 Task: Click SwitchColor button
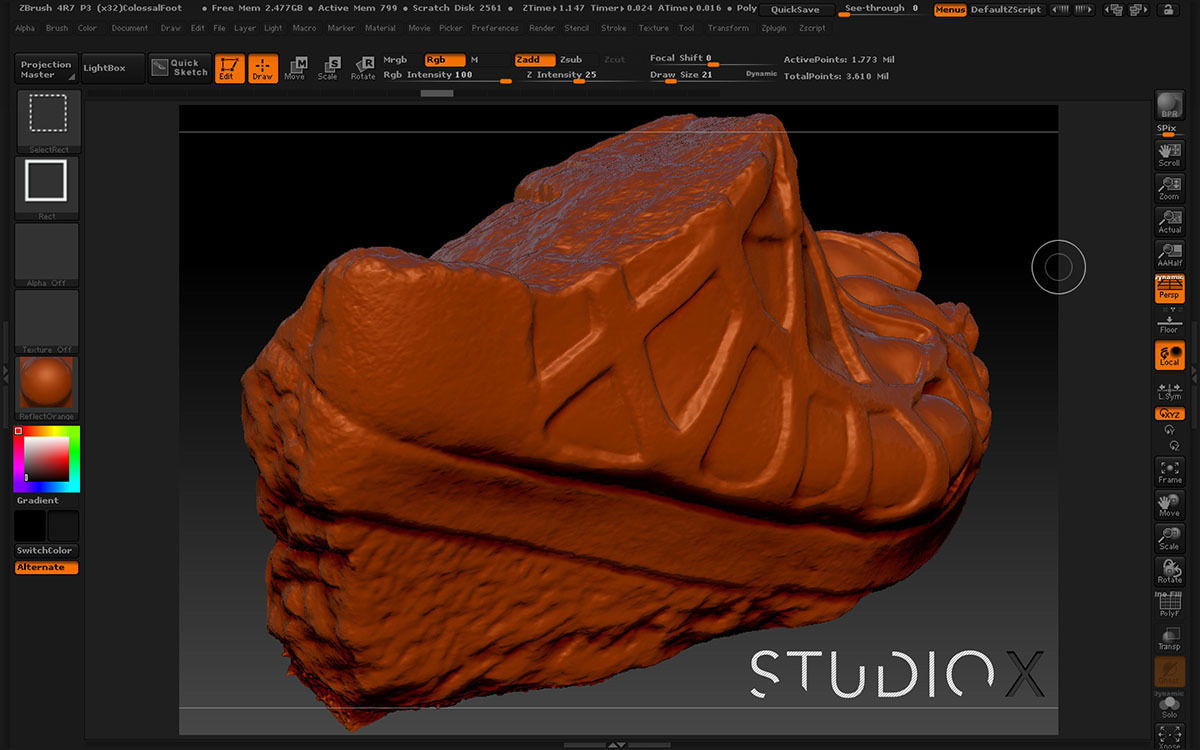pos(47,551)
